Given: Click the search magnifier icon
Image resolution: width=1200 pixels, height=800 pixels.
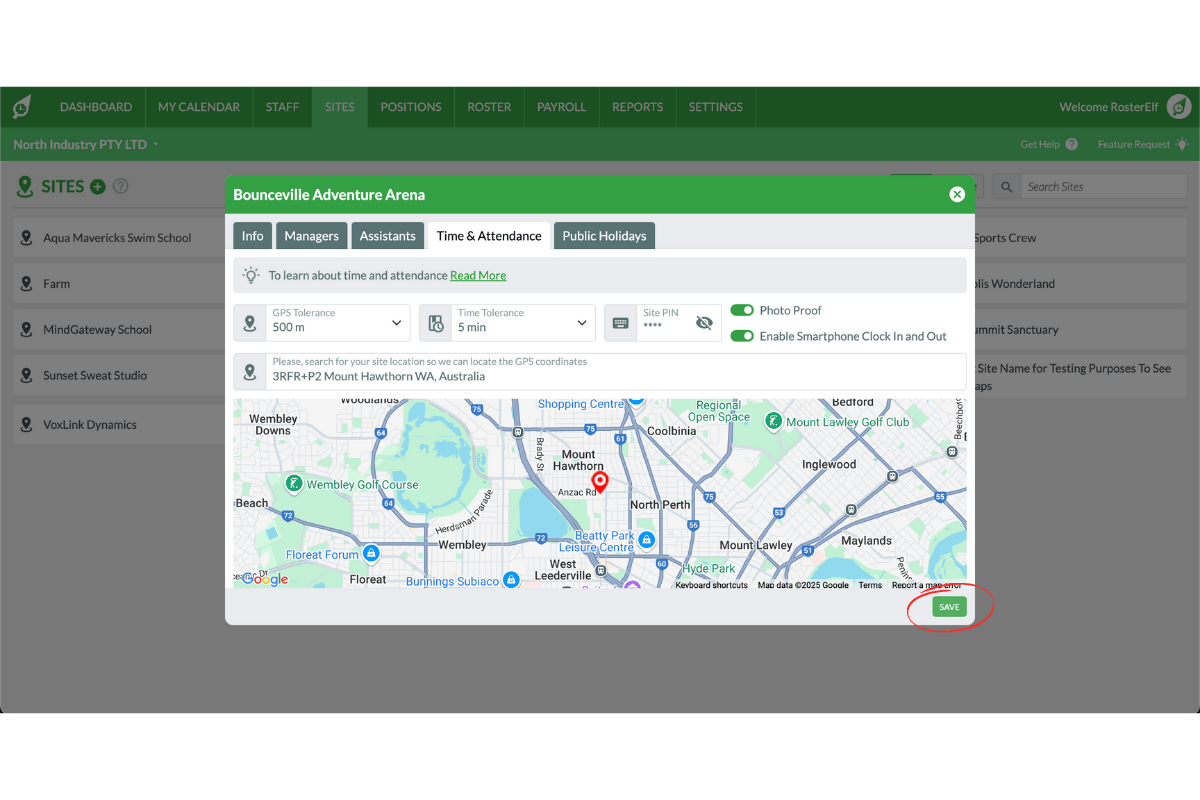Looking at the screenshot, I should 1008,186.
